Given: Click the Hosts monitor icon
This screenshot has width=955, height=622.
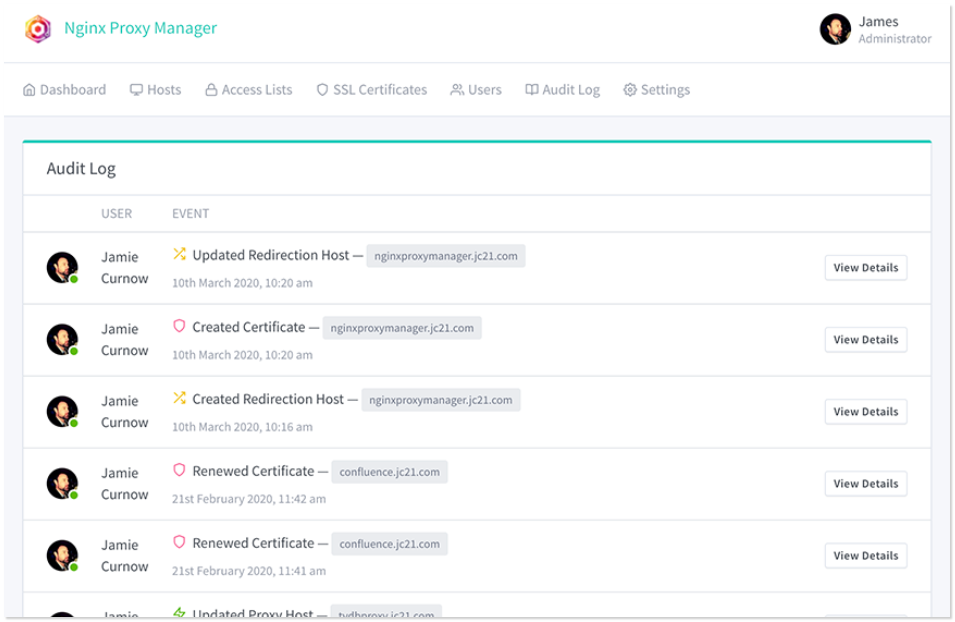Looking at the screenshot, I should click(x=136, y=90).
